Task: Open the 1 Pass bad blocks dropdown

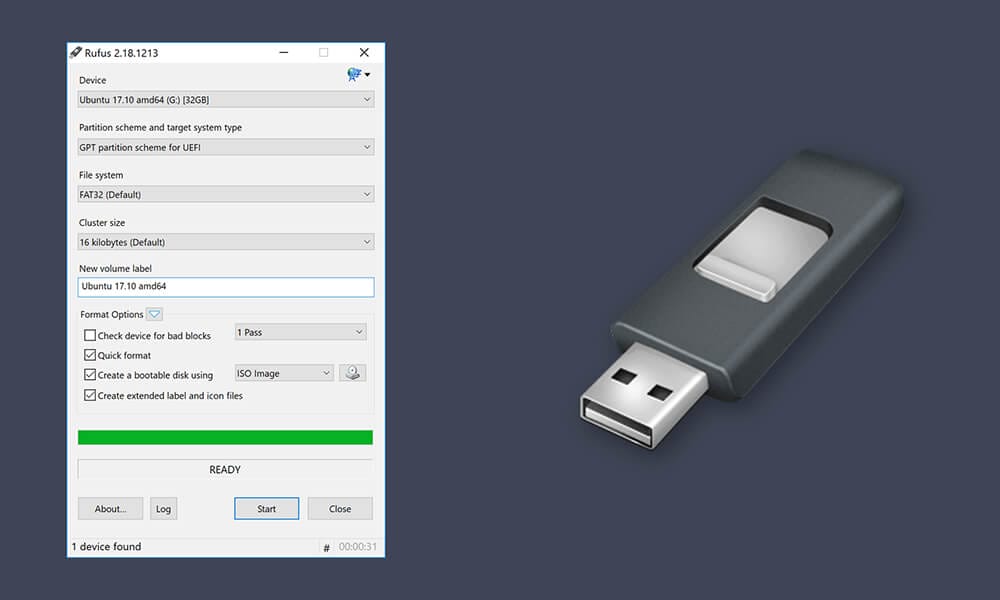Action: (x=298, y=331)
